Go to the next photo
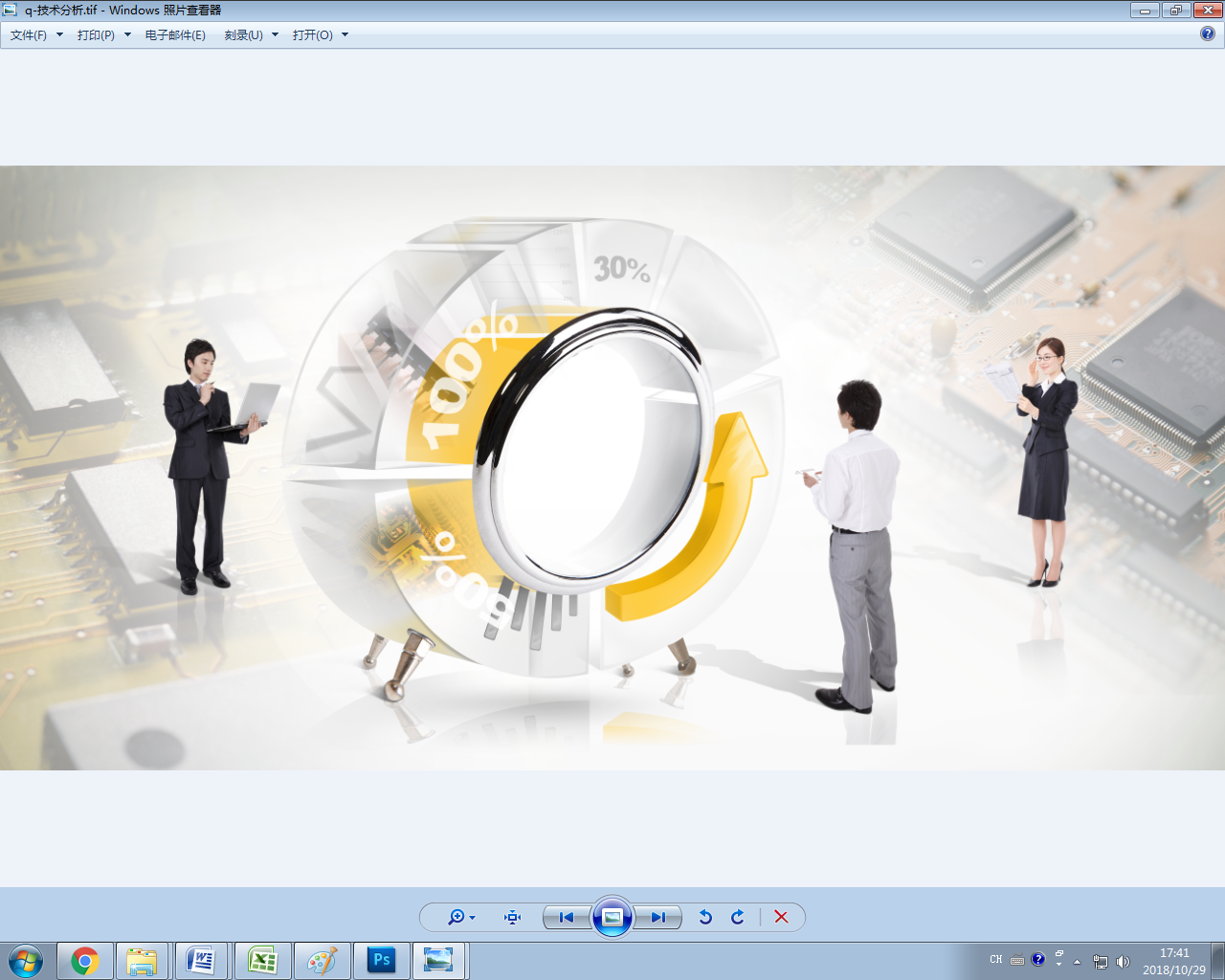 coord(658,917)
